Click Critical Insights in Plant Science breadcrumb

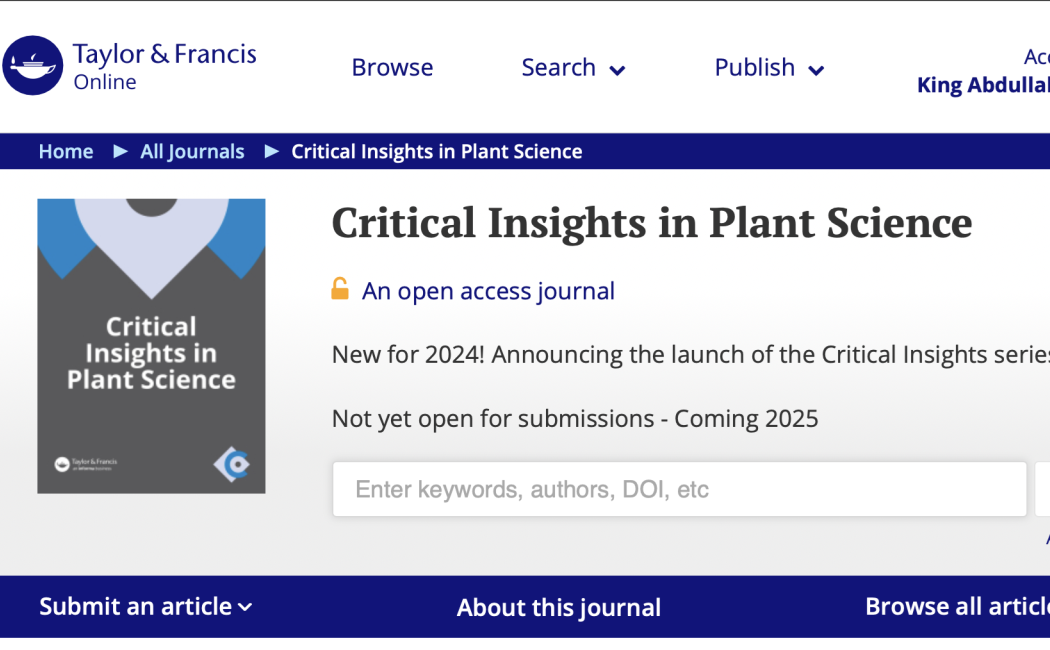click(x=436, y=151)
